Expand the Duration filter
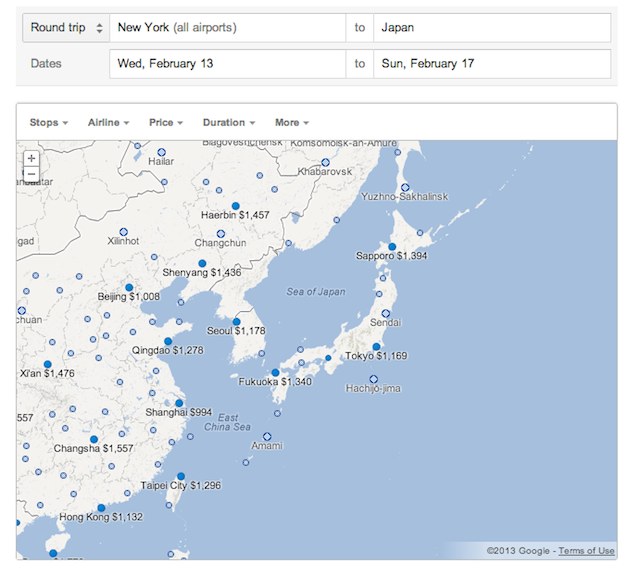 pyautogui.click(x=229, y=122)
